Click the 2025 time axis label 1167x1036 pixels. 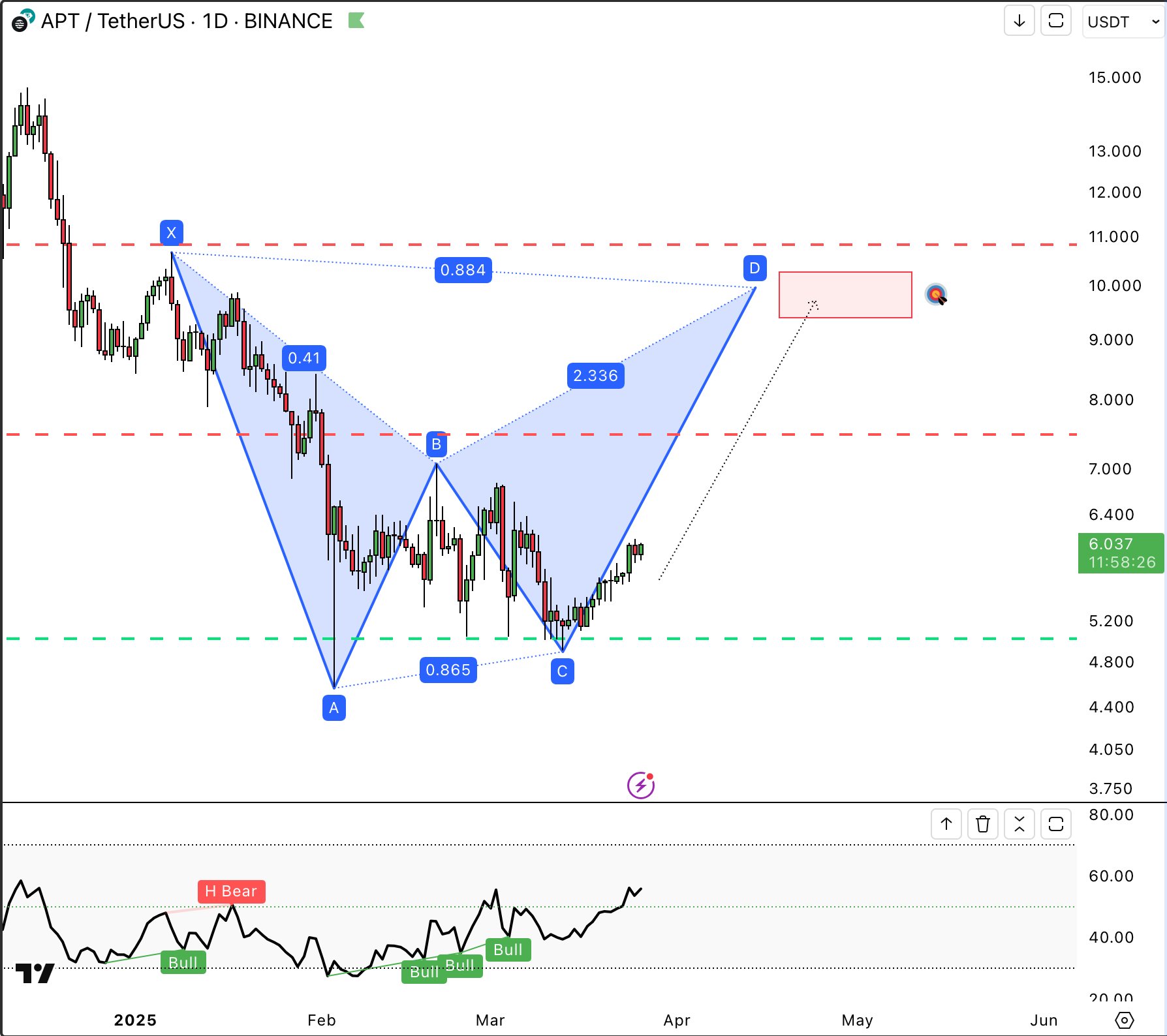135,1020
